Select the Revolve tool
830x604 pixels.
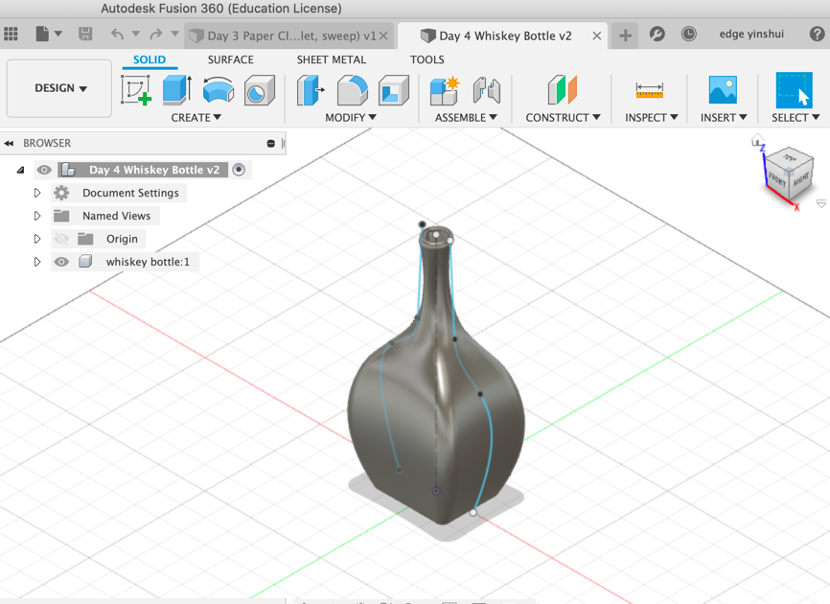[x=218, y=89]
